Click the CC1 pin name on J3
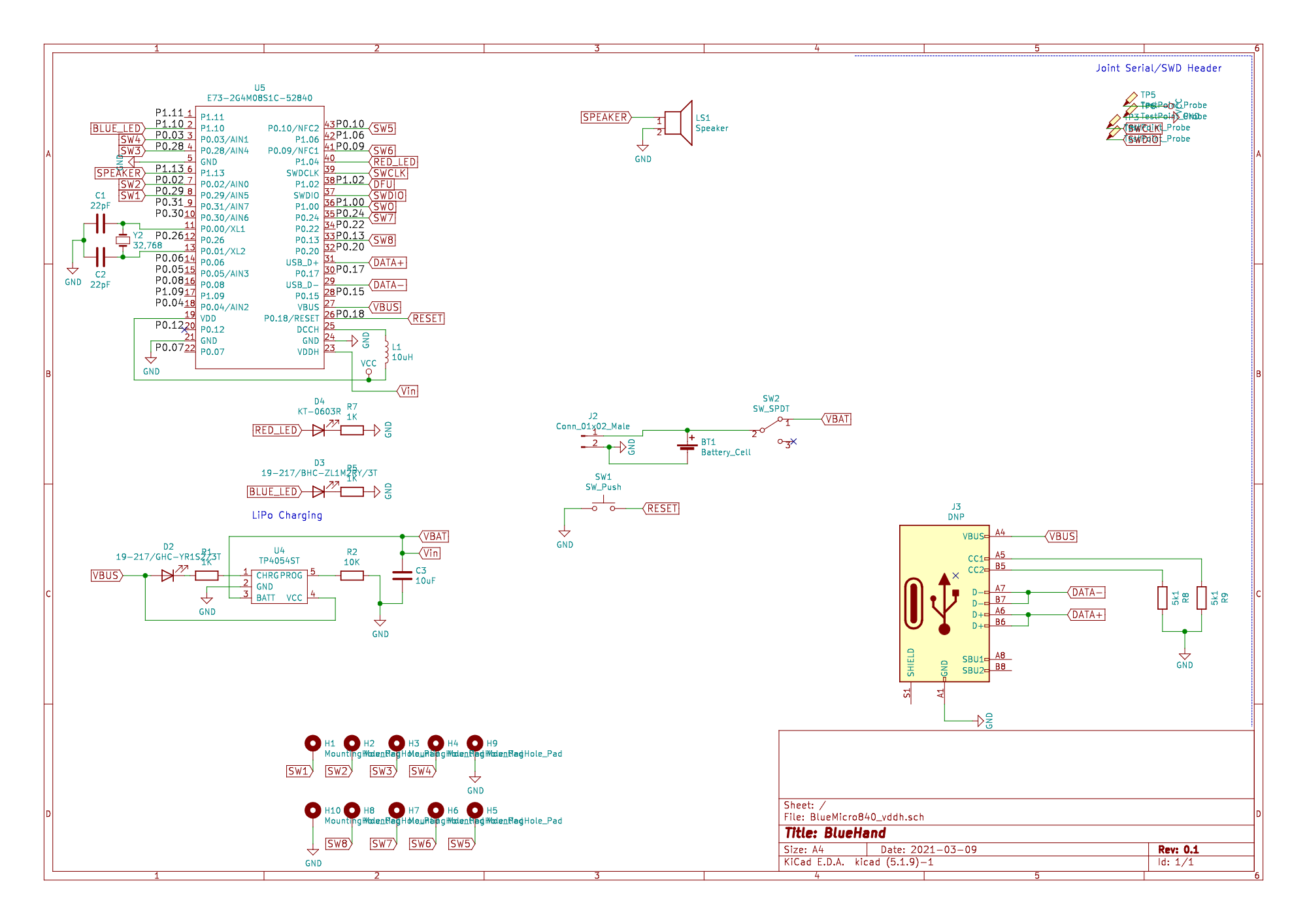This screenshot has width=1307, height=924. (976, 559)
